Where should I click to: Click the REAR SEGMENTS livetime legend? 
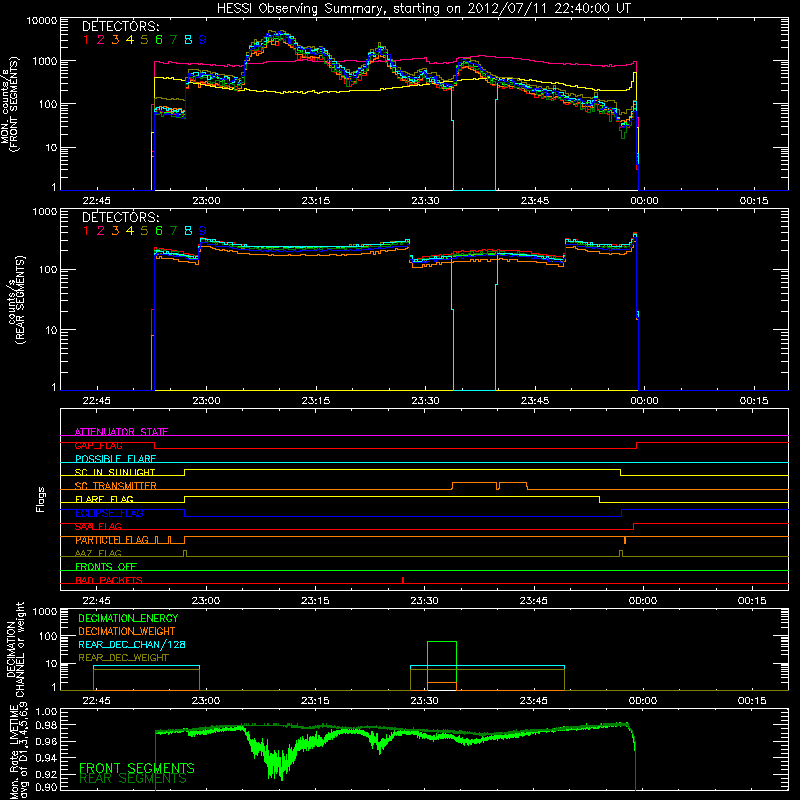tap(133, 779)
